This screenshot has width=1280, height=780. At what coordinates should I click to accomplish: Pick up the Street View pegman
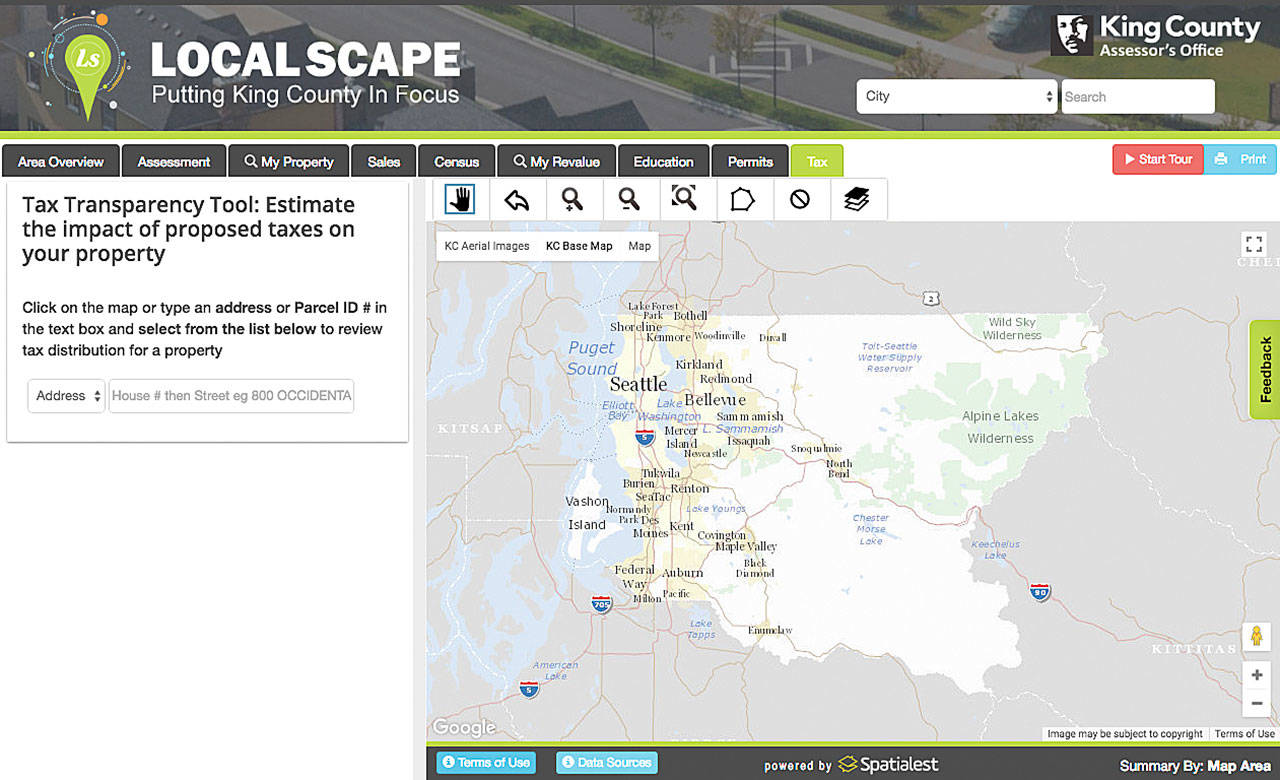[x=1257, y=636]
